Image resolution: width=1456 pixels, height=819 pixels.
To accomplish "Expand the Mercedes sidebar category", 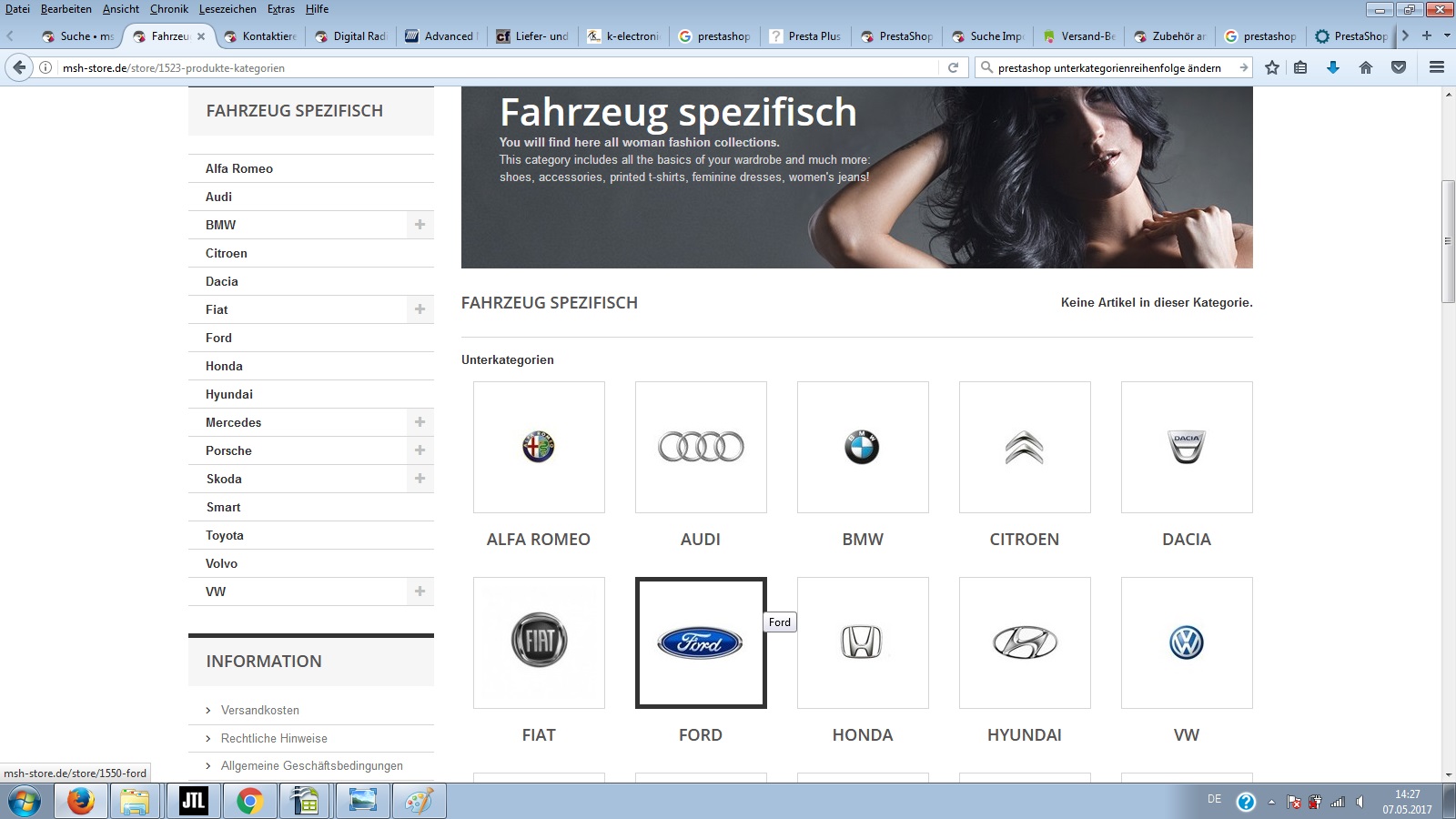I will coord(420,422).
